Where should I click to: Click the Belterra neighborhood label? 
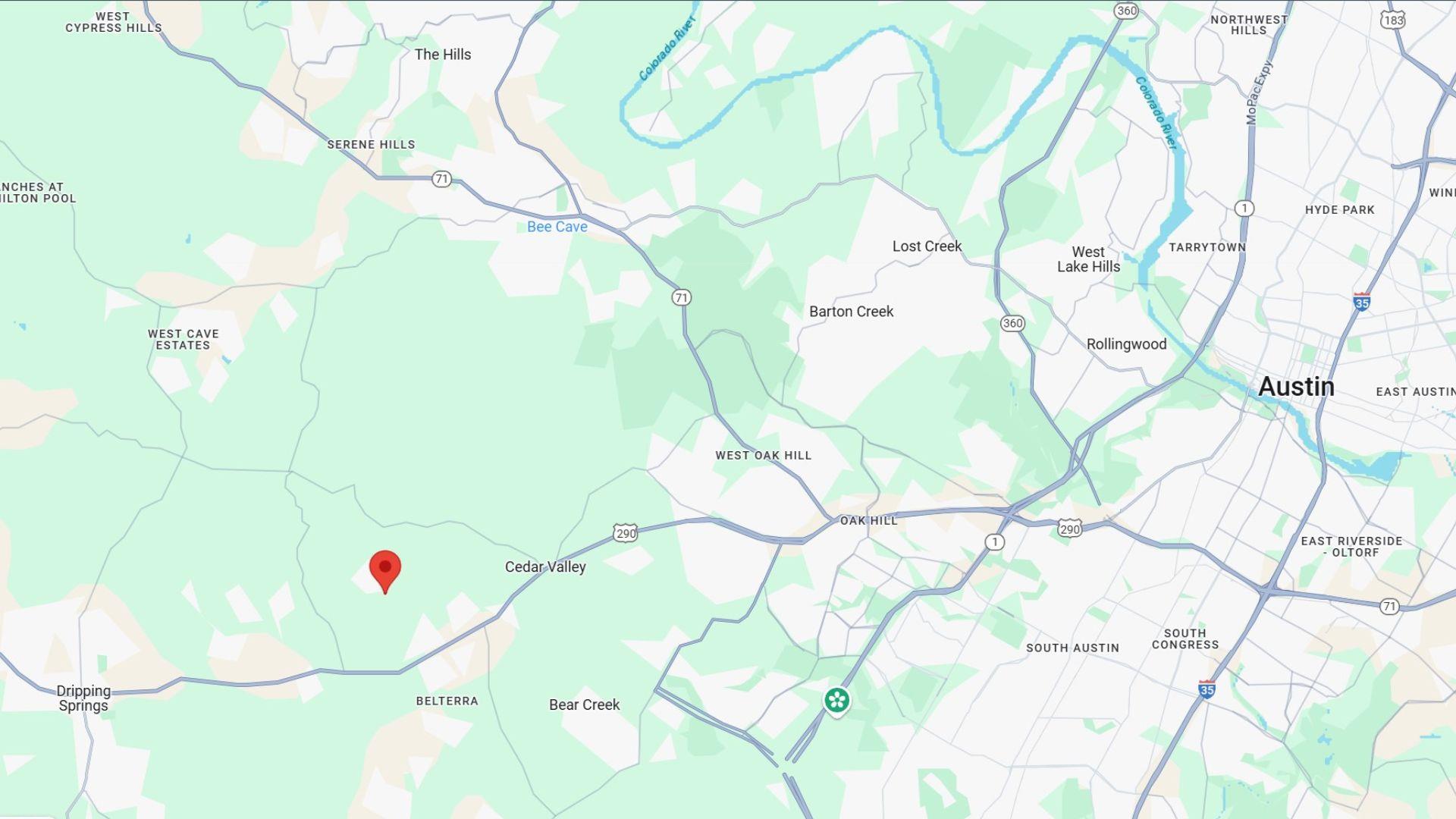coord(447,701)
